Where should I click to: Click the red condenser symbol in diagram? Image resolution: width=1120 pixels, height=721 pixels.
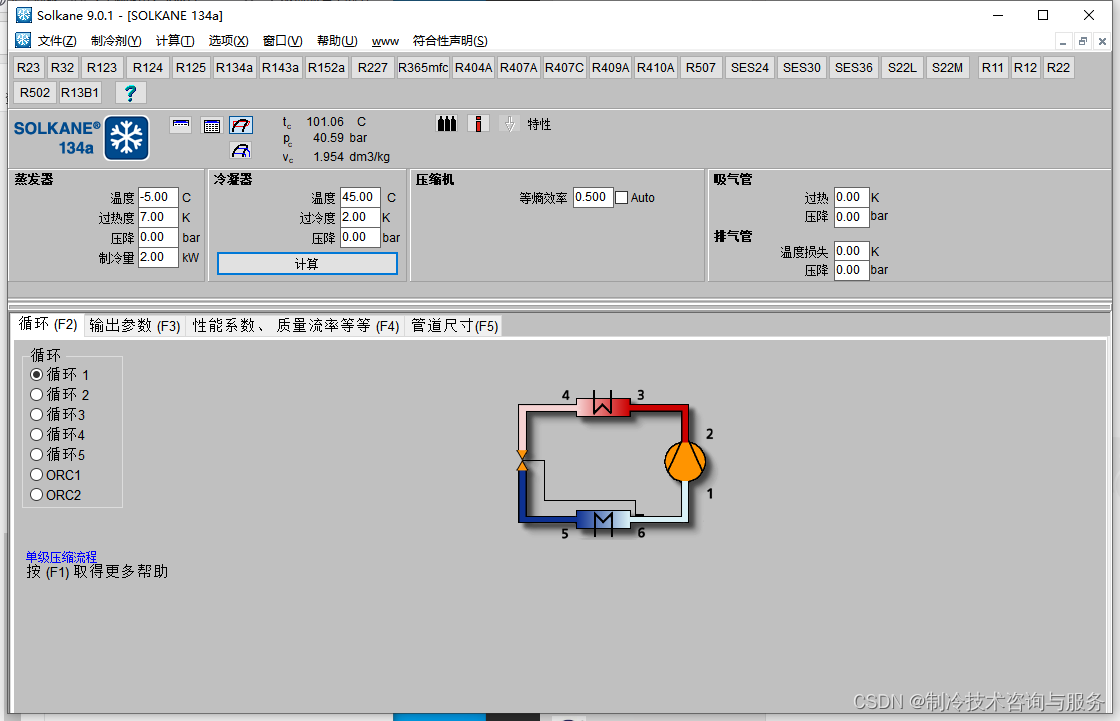(x=602, y=405)
